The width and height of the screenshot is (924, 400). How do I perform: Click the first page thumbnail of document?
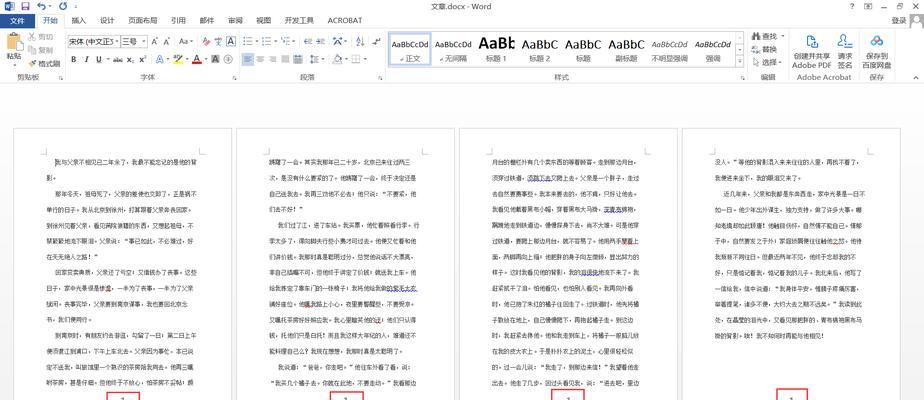tap(123, 264)
